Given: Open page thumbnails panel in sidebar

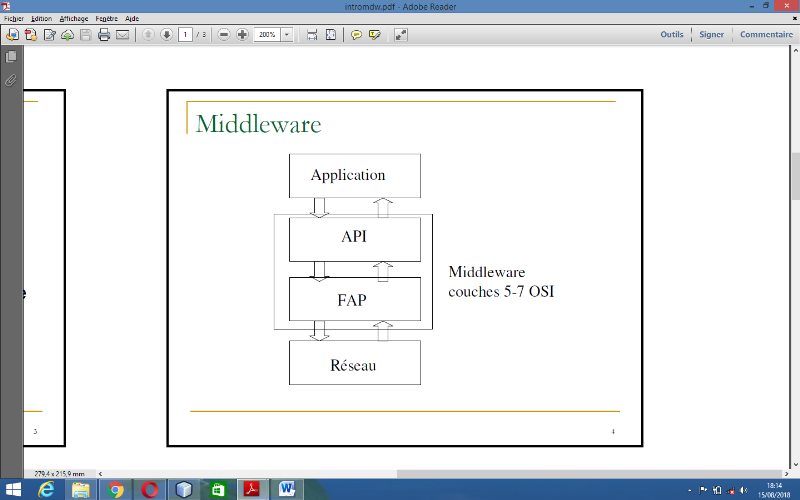Looking at the screenshot, I should 11,58.
